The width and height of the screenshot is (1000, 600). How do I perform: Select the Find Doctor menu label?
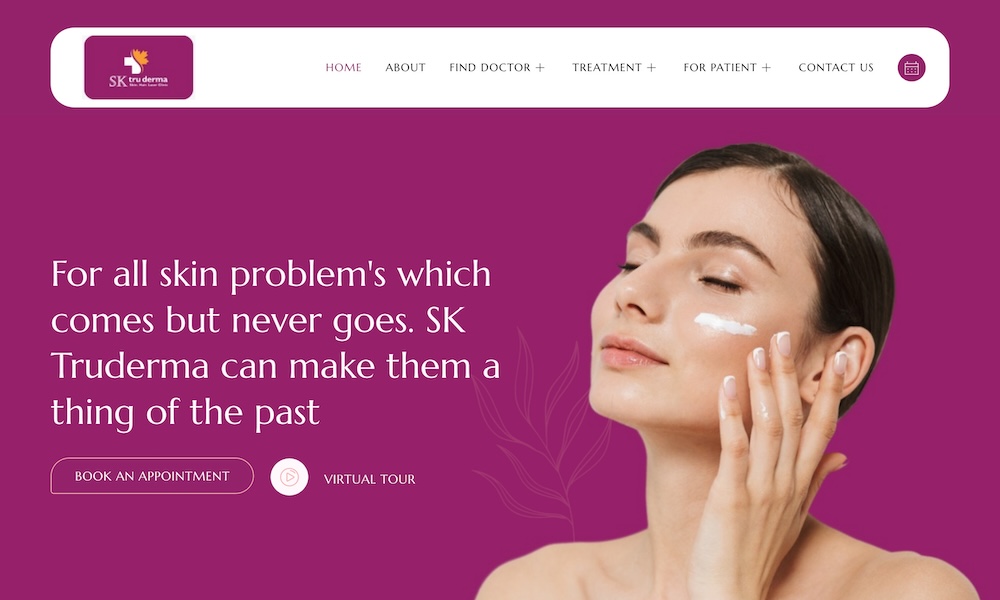click(490, 68)
